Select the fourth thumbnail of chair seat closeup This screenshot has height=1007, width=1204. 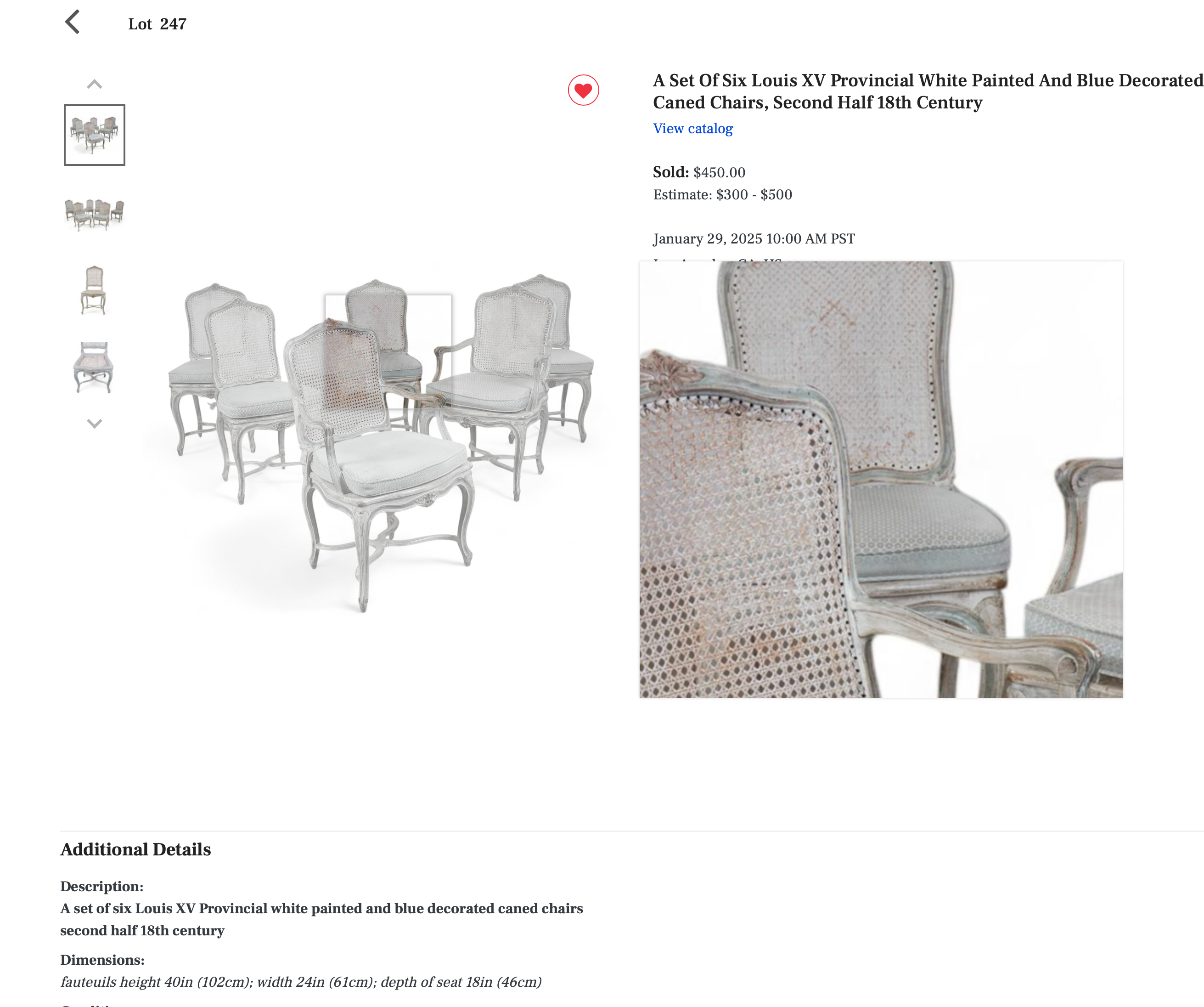pyautogui.click(x=94, y=368)
